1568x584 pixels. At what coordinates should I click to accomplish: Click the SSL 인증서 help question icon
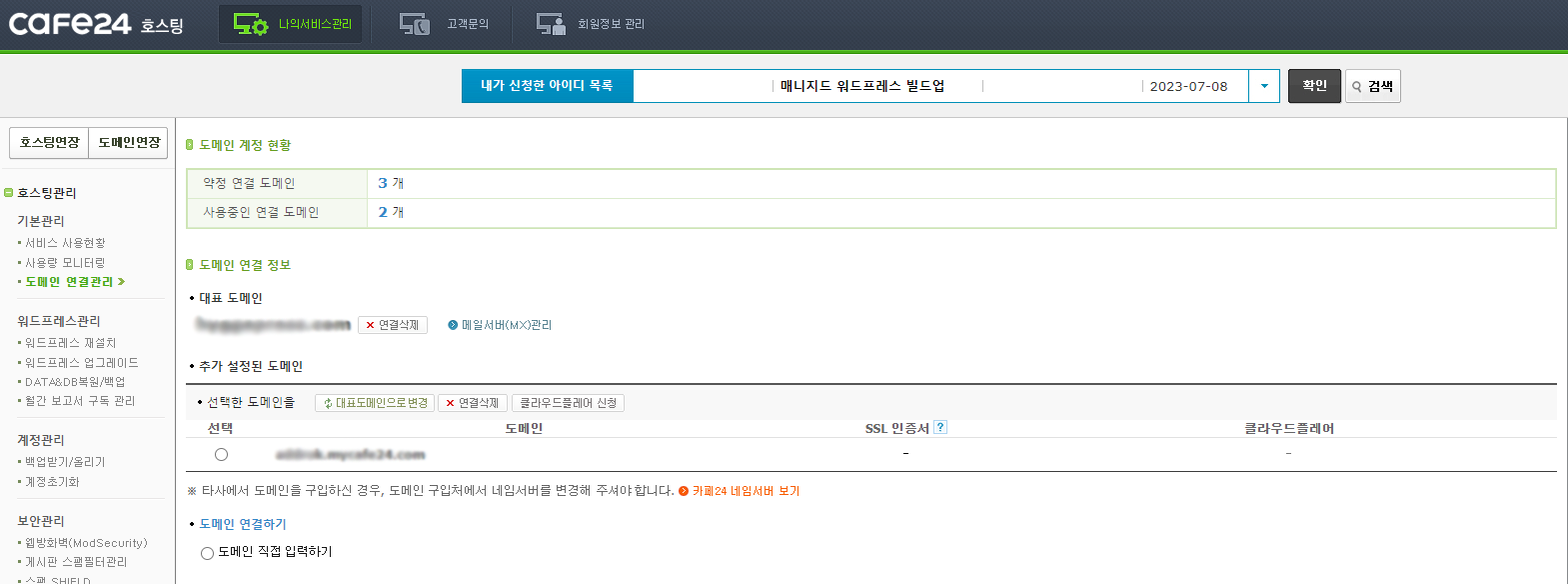(940, 427)
